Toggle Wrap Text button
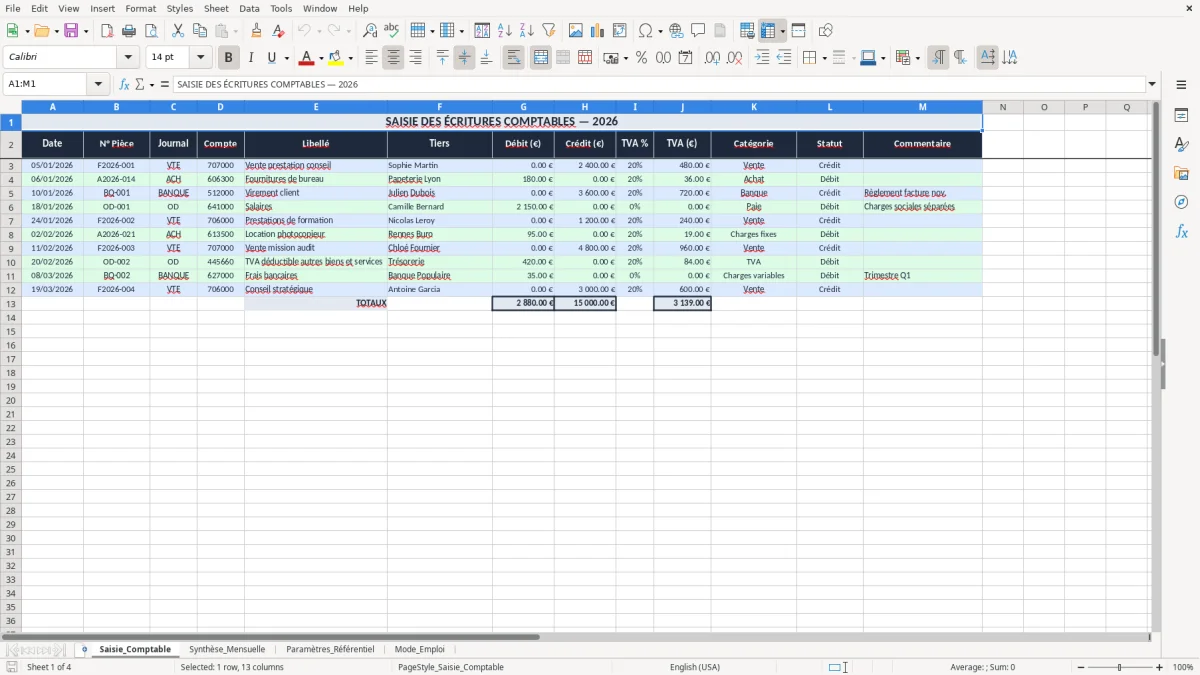The height and width of the screenshot is (675, 1200). (x=513, y=58)
